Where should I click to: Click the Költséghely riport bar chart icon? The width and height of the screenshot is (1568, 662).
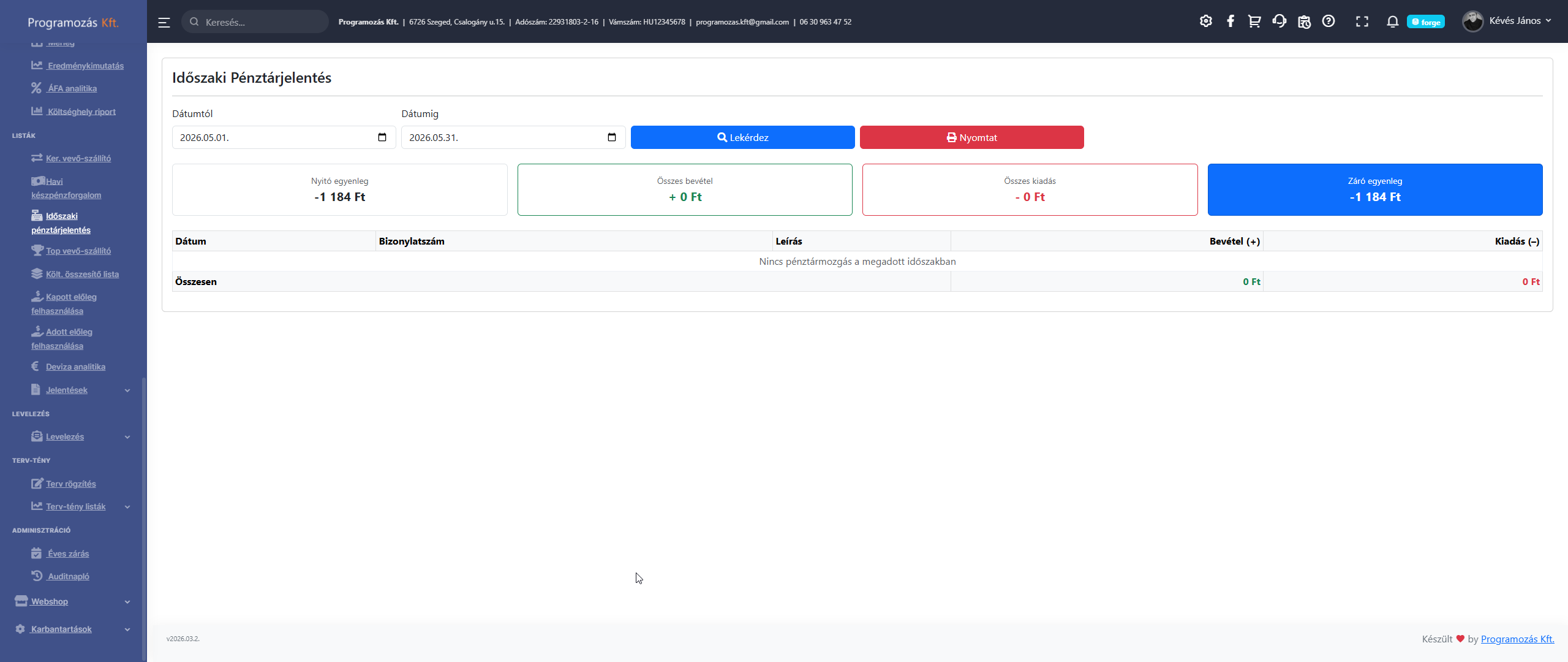[x=37, y=111]
